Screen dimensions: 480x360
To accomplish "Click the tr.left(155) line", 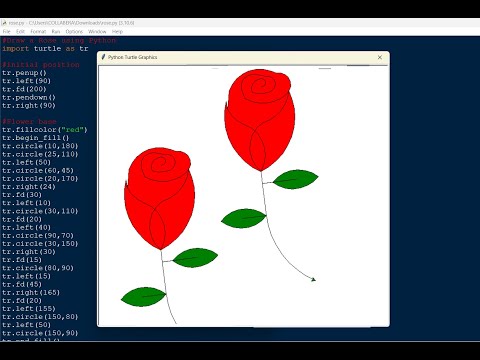I will pyautogui.click(x=29, y=309).
